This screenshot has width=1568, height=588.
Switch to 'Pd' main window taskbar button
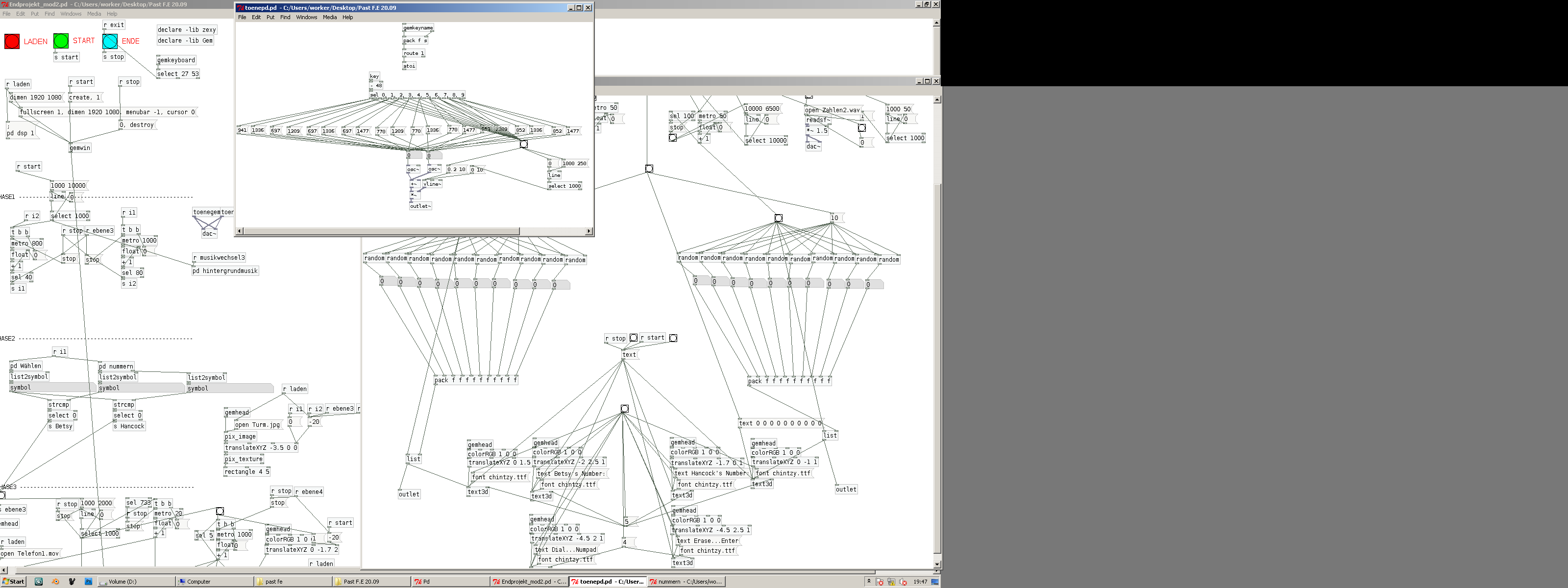450,581
